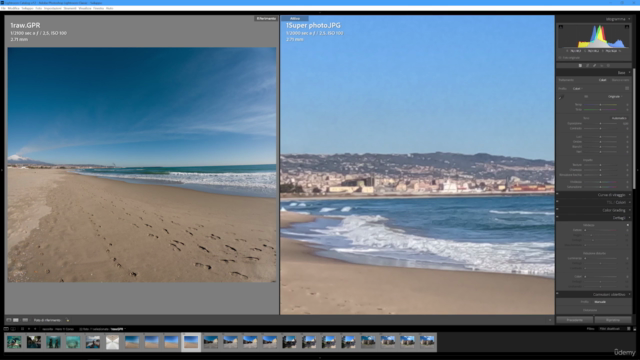640x360 pixels.
Task: Click second window monitor icon
Action: coord(13,329)
